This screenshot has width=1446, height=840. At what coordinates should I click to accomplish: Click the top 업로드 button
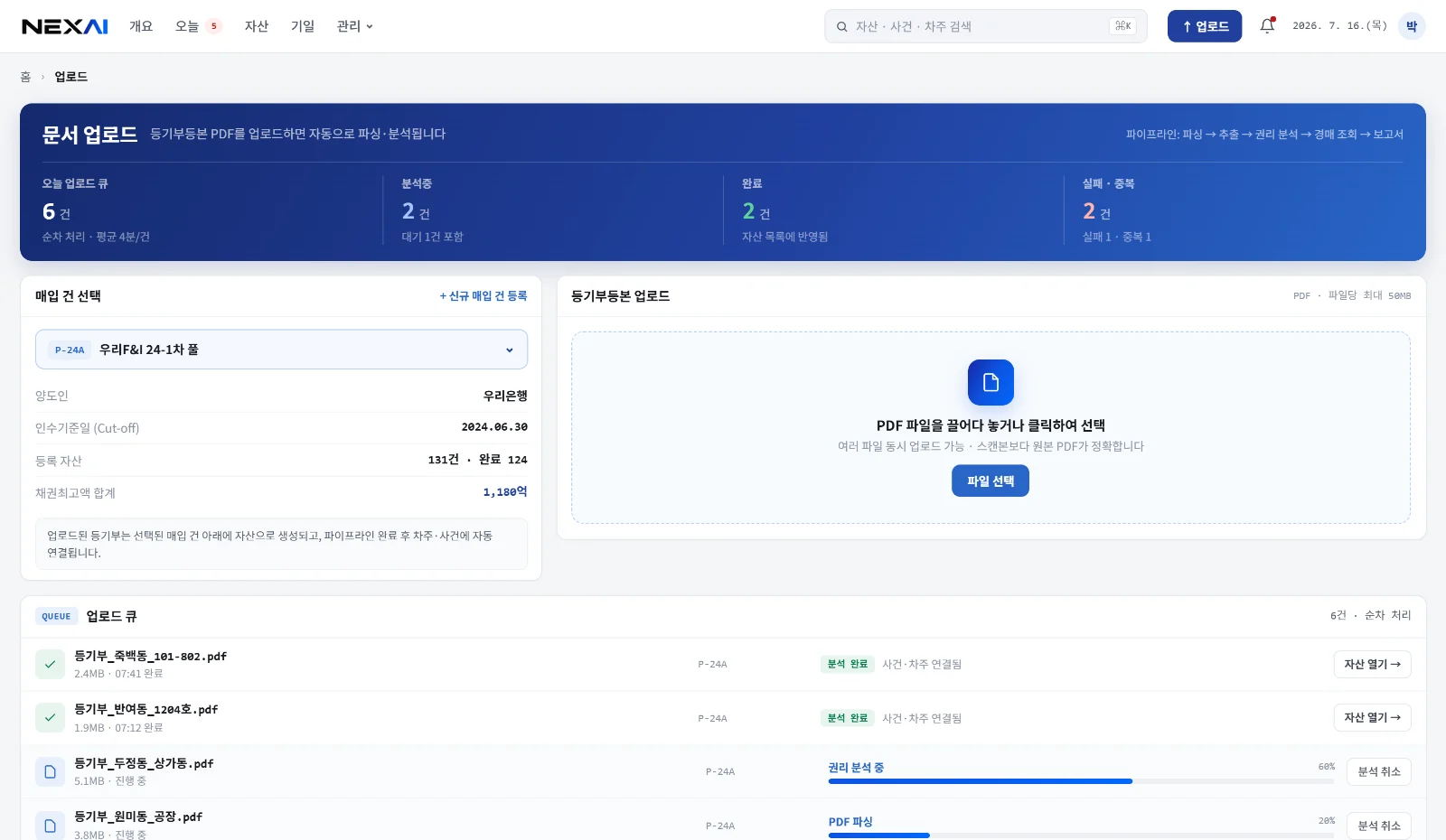click(x=1205, y=26)
